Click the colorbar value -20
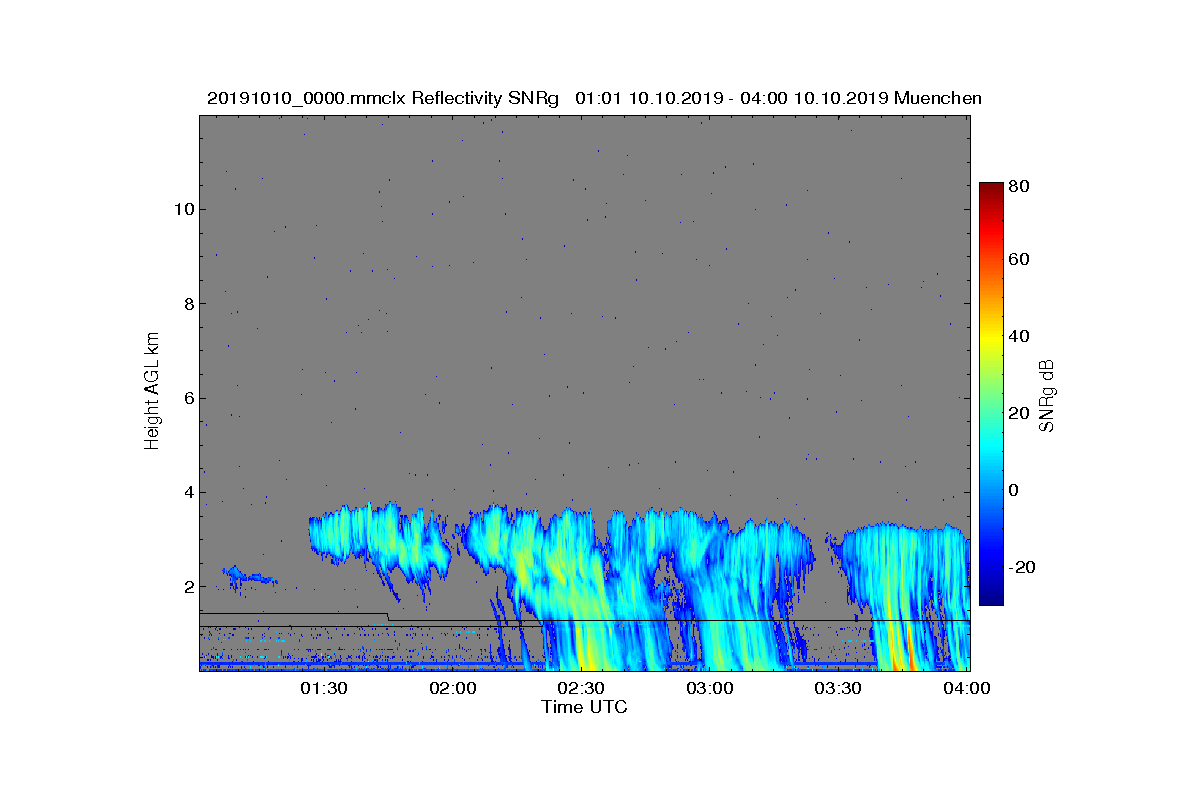 [1022, 567]
